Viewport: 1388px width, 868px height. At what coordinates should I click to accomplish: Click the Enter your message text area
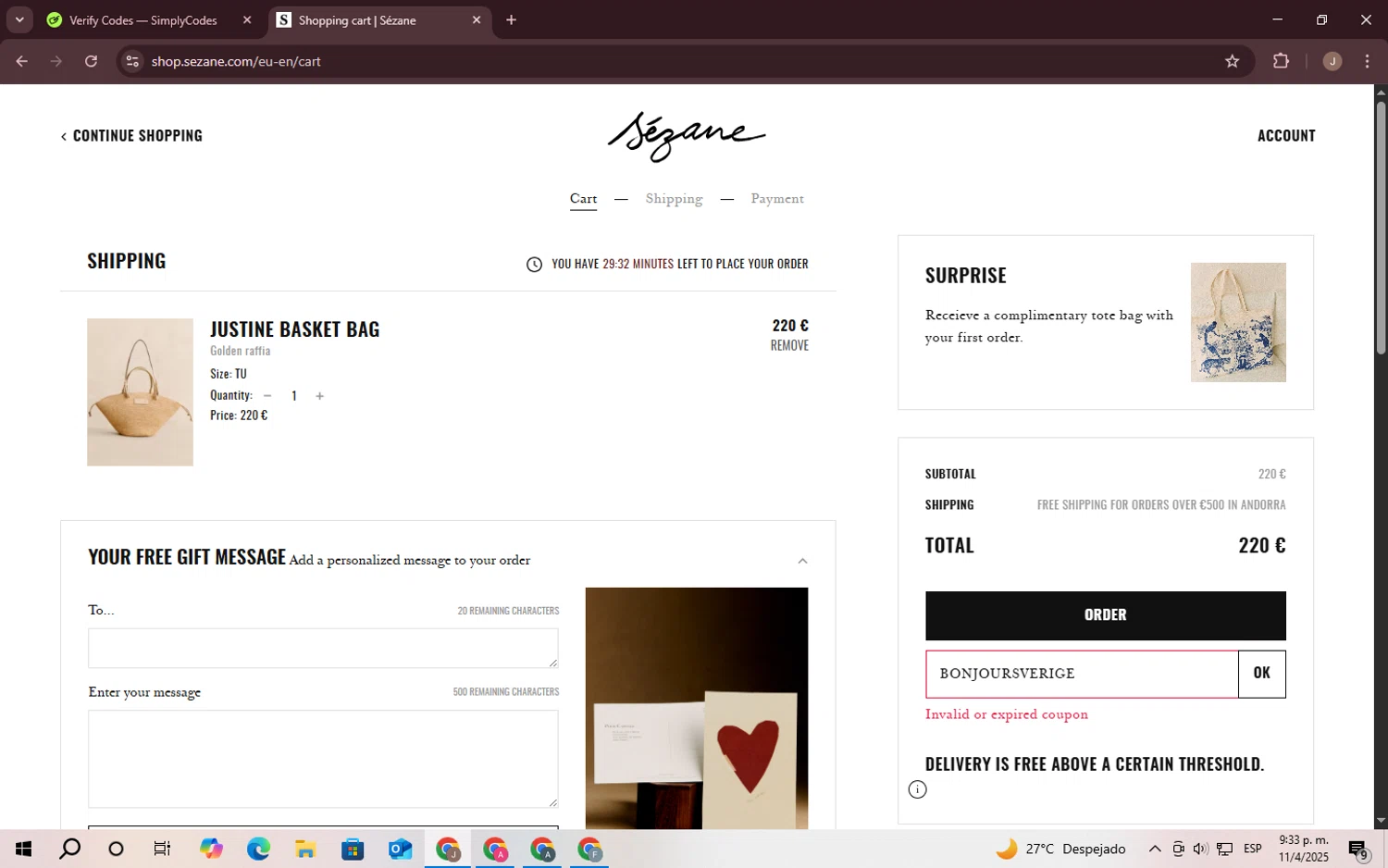(x=323, y=759)
